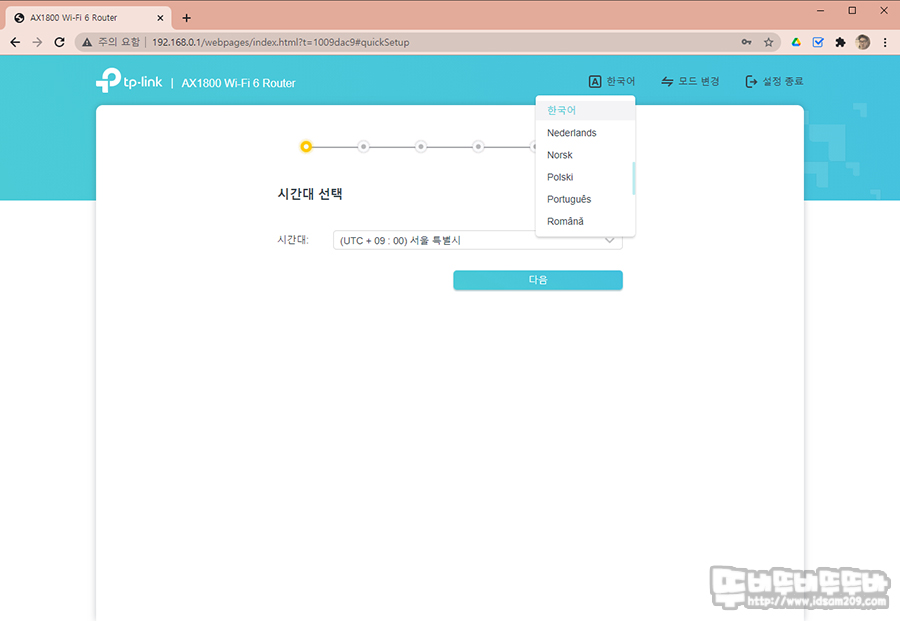Screen dimensions: 900x621
Task: Choose Română in the language list
Action: pos(585,221)
